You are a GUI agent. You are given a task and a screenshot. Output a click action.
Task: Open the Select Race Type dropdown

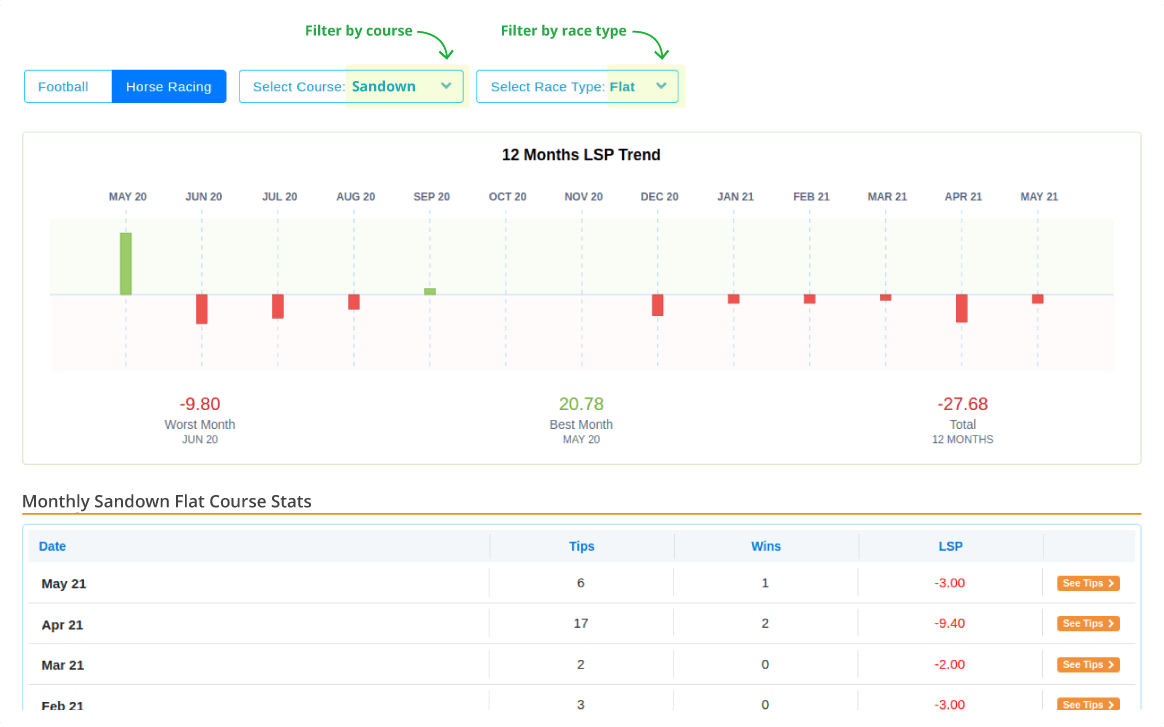577,87
